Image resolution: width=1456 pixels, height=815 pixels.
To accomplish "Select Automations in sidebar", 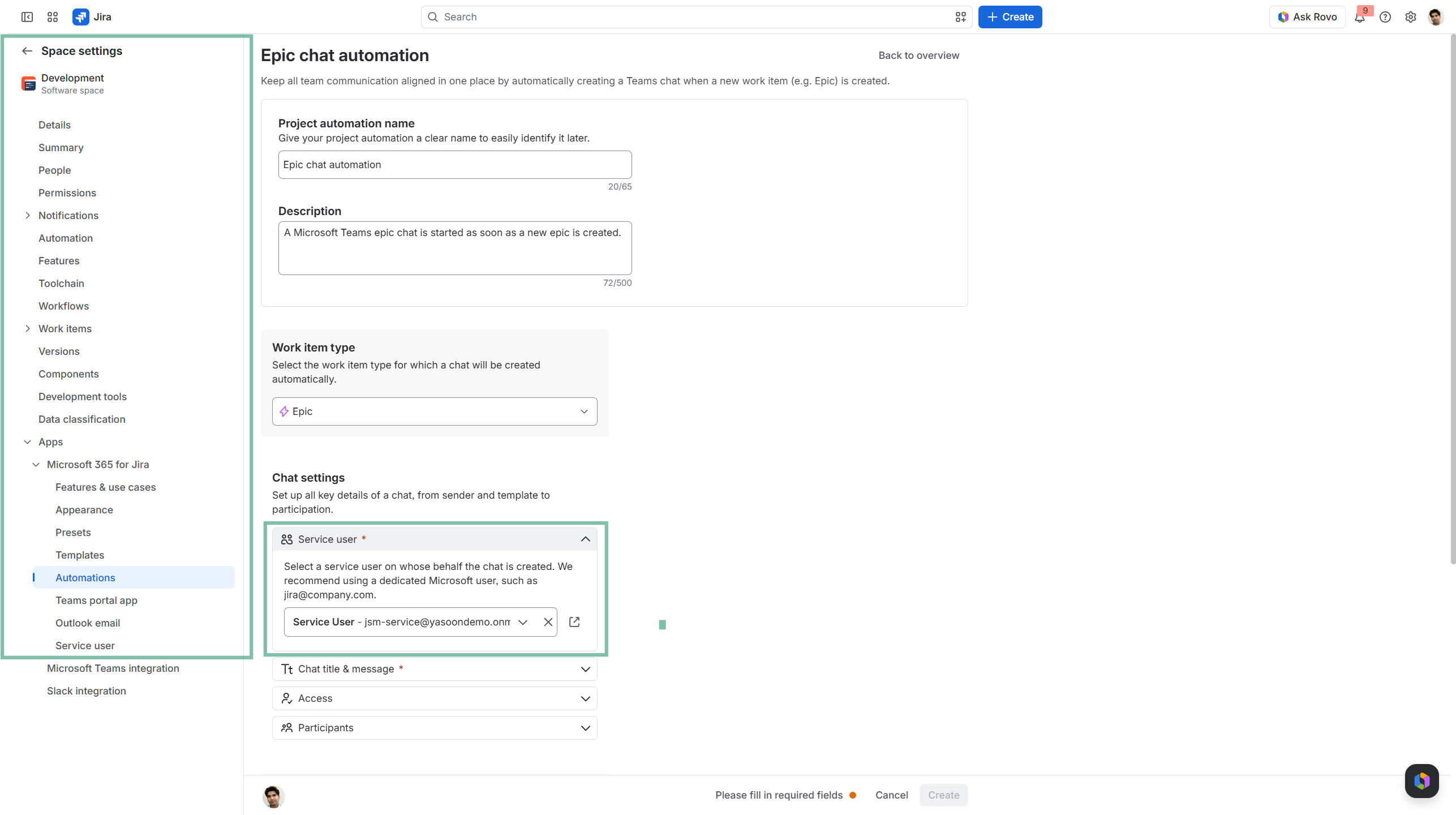I will coord(134,577).
